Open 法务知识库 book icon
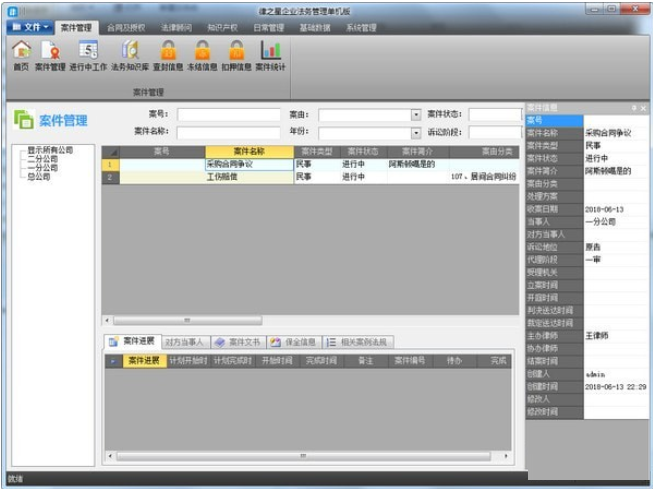 [130, 55]
